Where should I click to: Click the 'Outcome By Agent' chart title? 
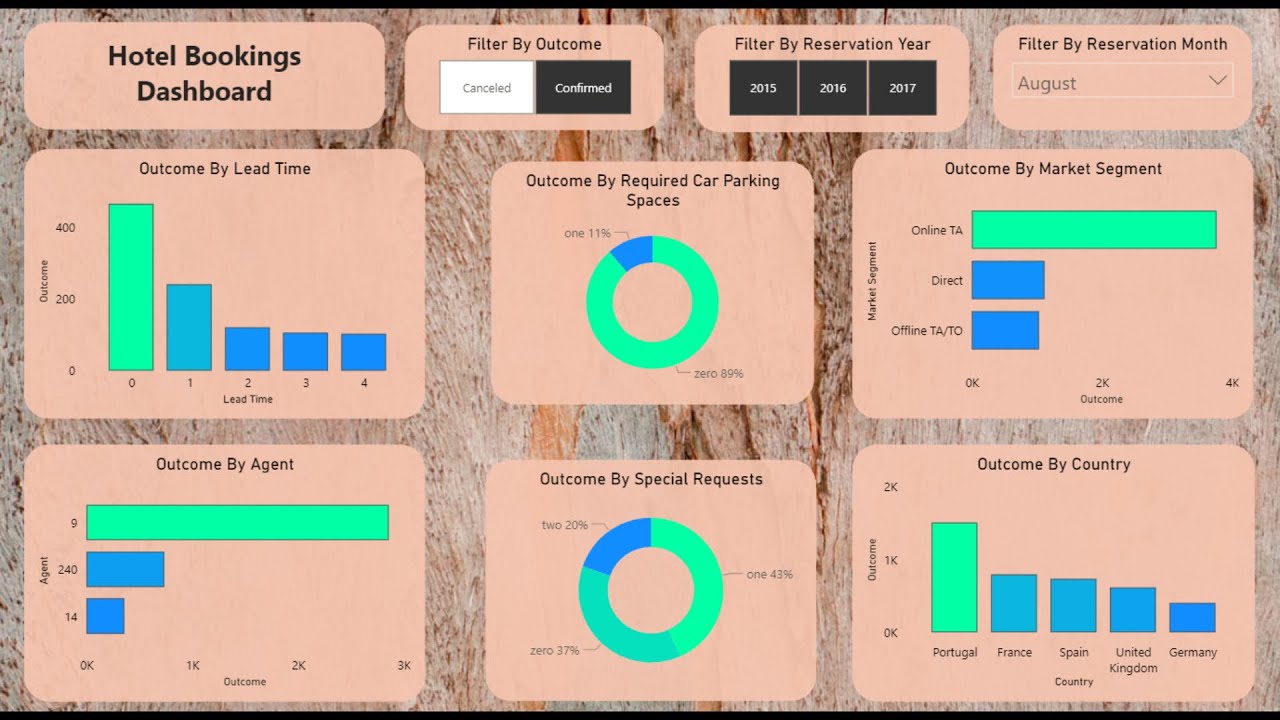(225, 464)
